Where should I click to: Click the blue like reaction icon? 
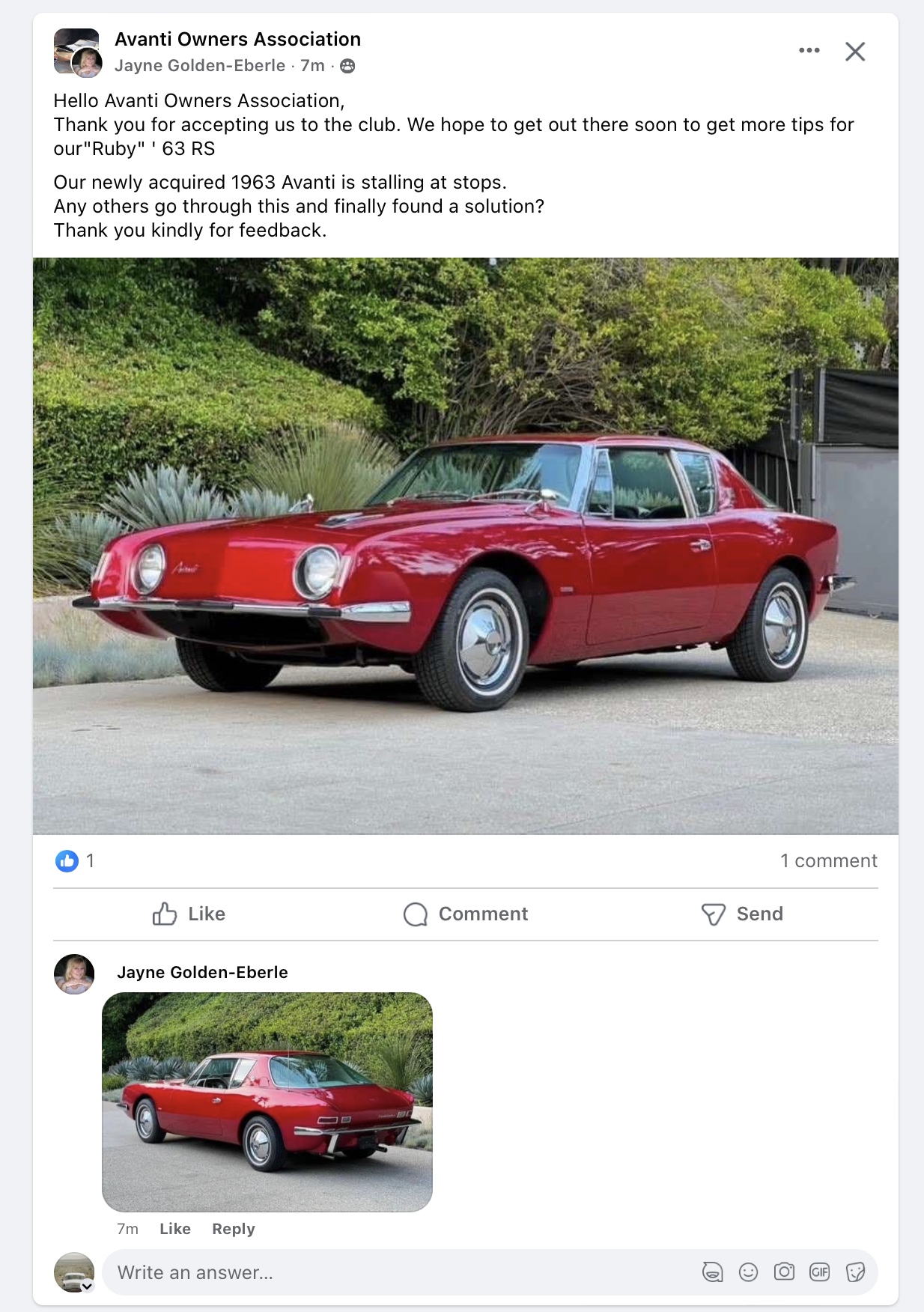[67, 861]
